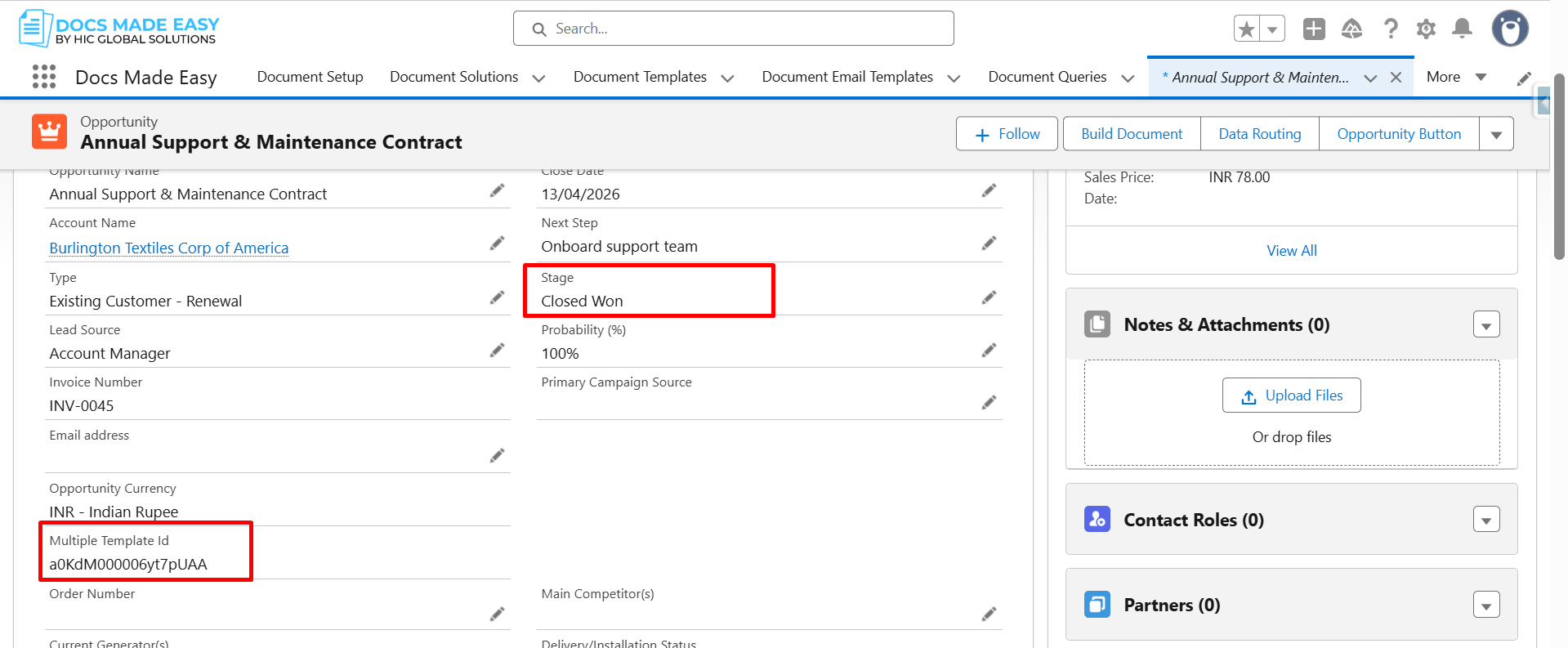Follow this opportunity
The width and height of the screenshot is (1568, 648).
coord(1007,134)
